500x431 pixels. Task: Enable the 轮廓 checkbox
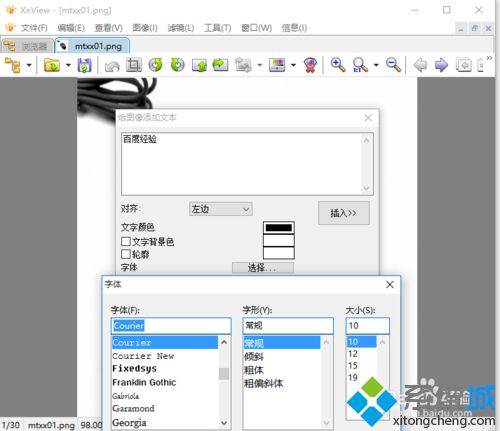126,254
